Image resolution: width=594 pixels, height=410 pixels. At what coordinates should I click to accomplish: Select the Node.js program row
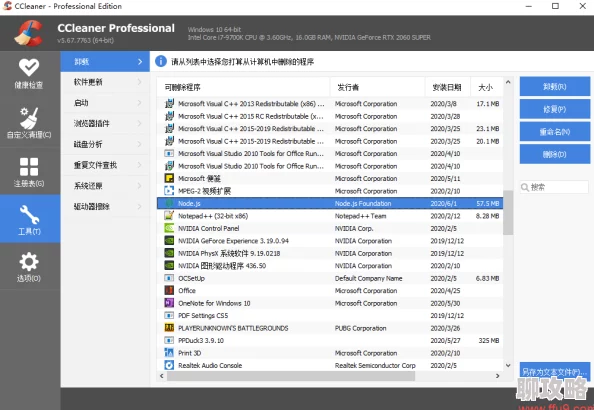(330, 203)
